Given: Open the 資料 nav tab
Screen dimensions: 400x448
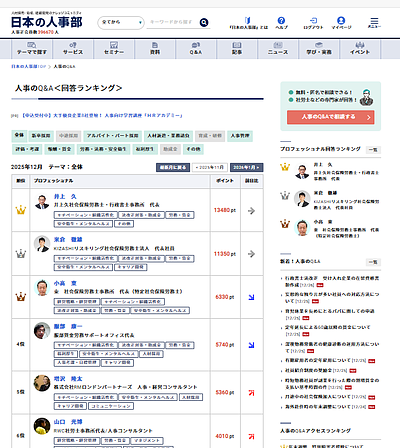Looking at the screenshot, I should tap(155, 49).
